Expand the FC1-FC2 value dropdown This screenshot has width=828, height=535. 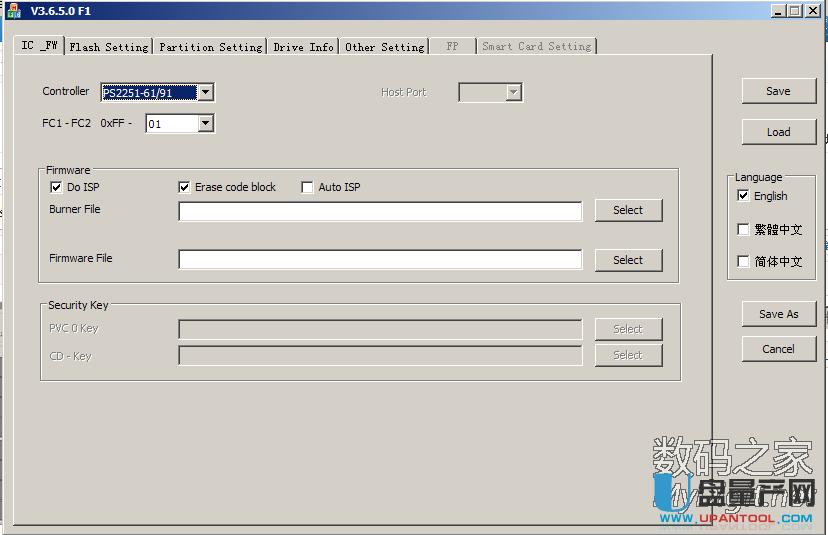coord(205,124)
